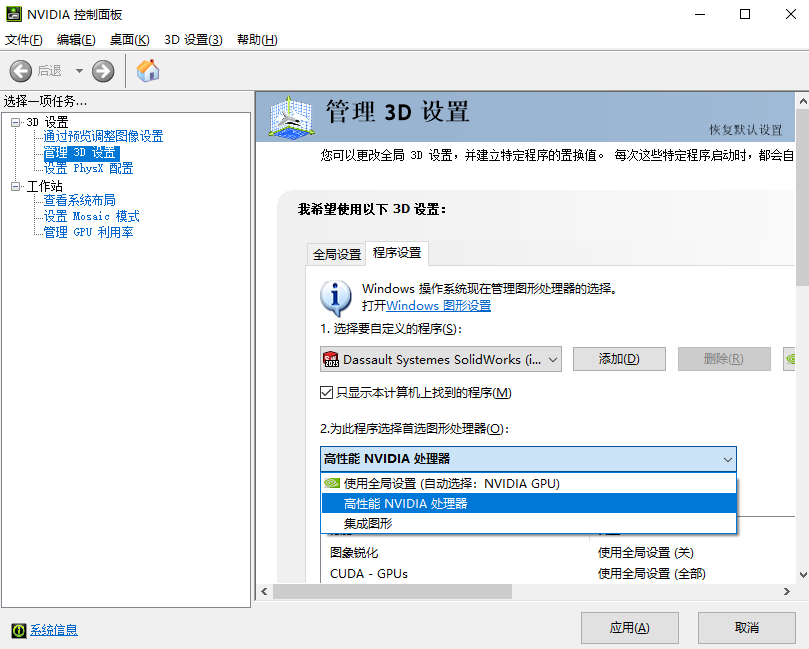Choose 高性能 NVIDIA 处理器 in the list
The width and height of the screenshot is (809, 649).
528,504
